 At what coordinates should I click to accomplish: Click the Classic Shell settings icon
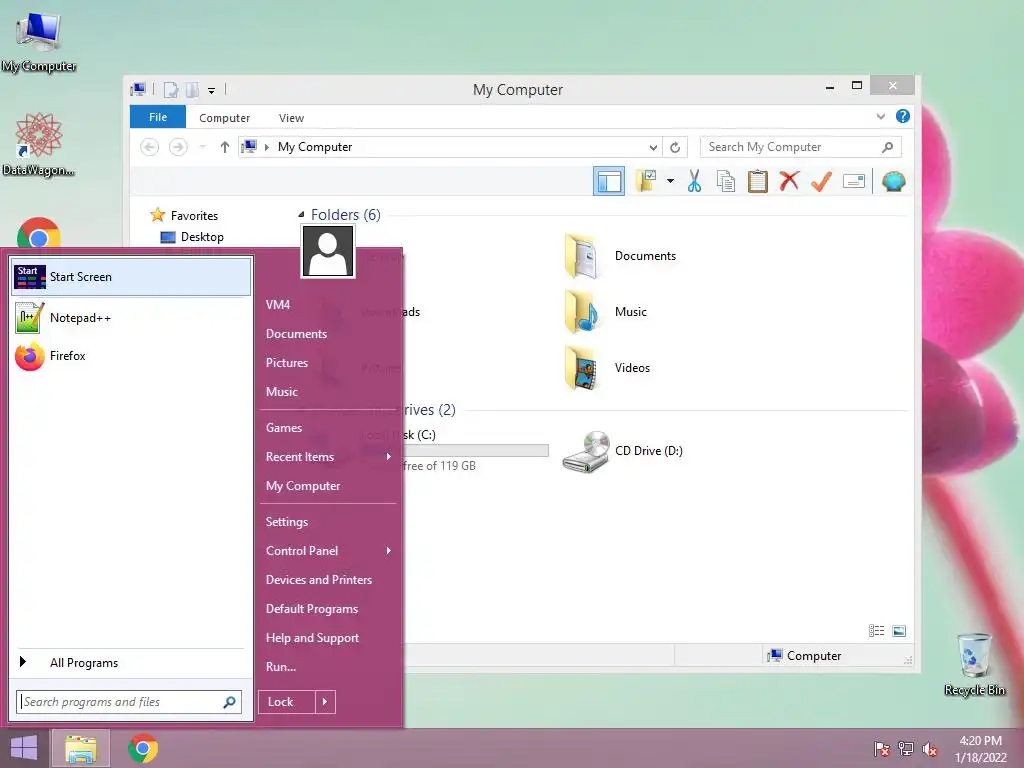click(x=893, y=181)
